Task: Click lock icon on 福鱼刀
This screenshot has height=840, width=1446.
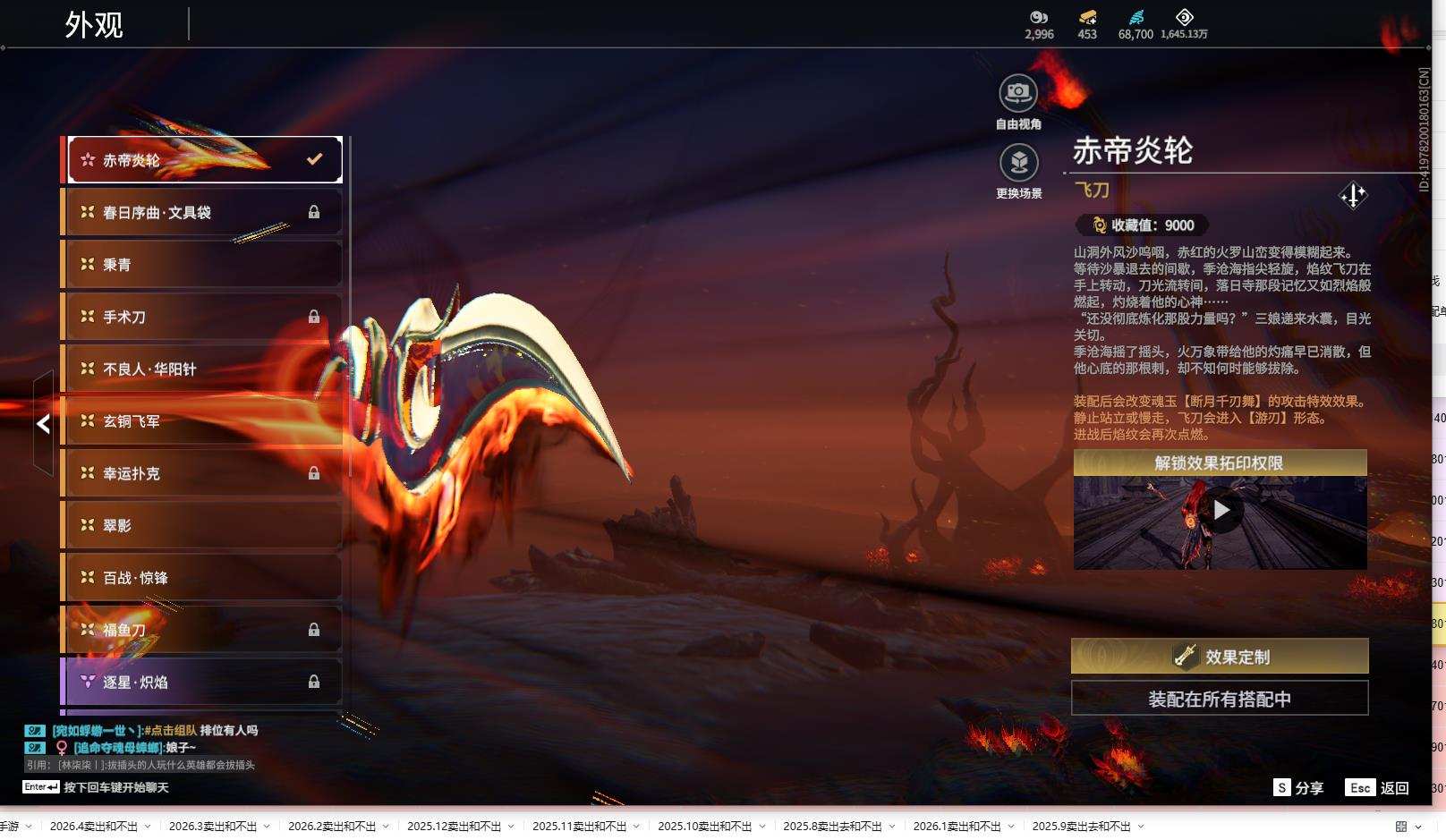Action: [x=314, y=630]
